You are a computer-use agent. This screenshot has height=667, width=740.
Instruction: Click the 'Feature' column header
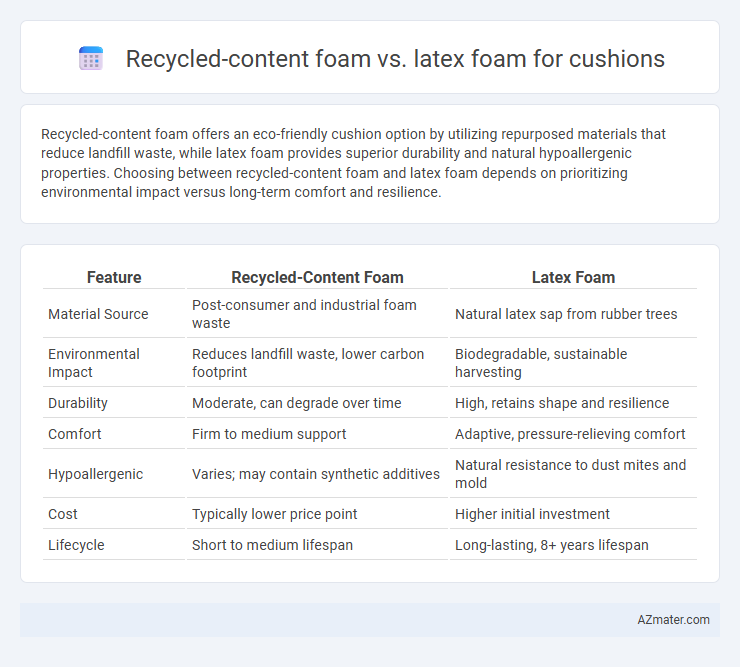click(x=114, y=277)
